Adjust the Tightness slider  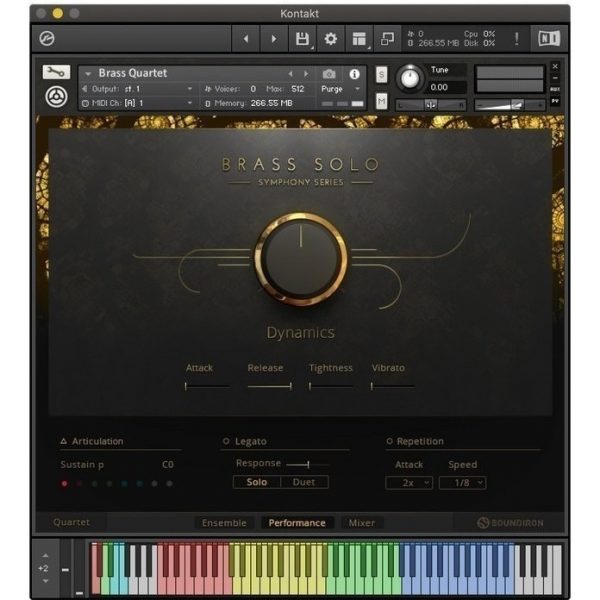pos(331,386)
